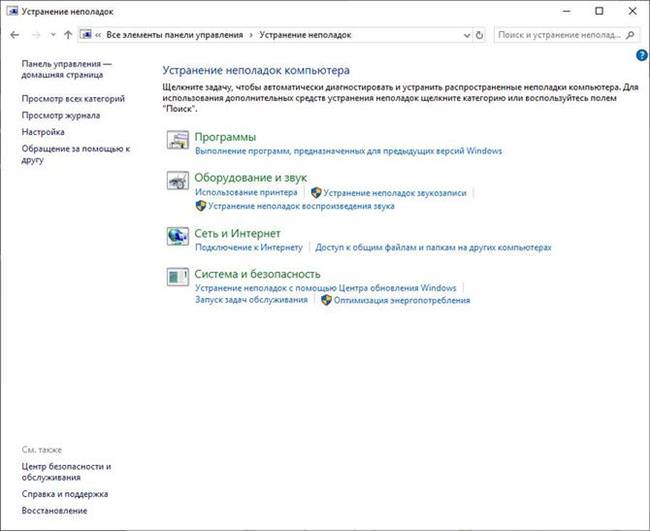Go up one level with up arrow
Image resolution: width=650 pixels, height=531 pixels.
(68, 35)
